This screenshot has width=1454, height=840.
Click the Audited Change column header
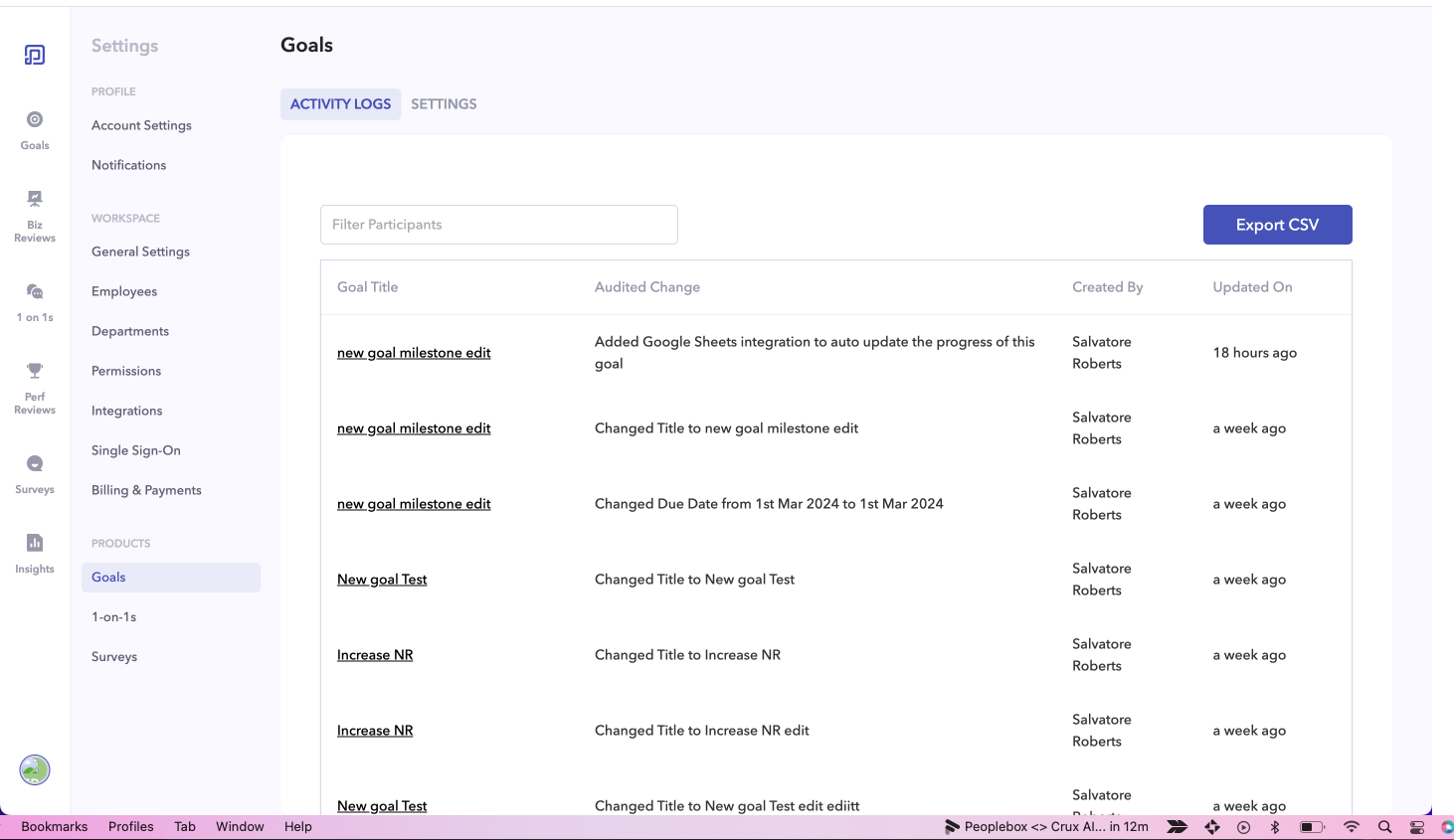coord(647,287)
